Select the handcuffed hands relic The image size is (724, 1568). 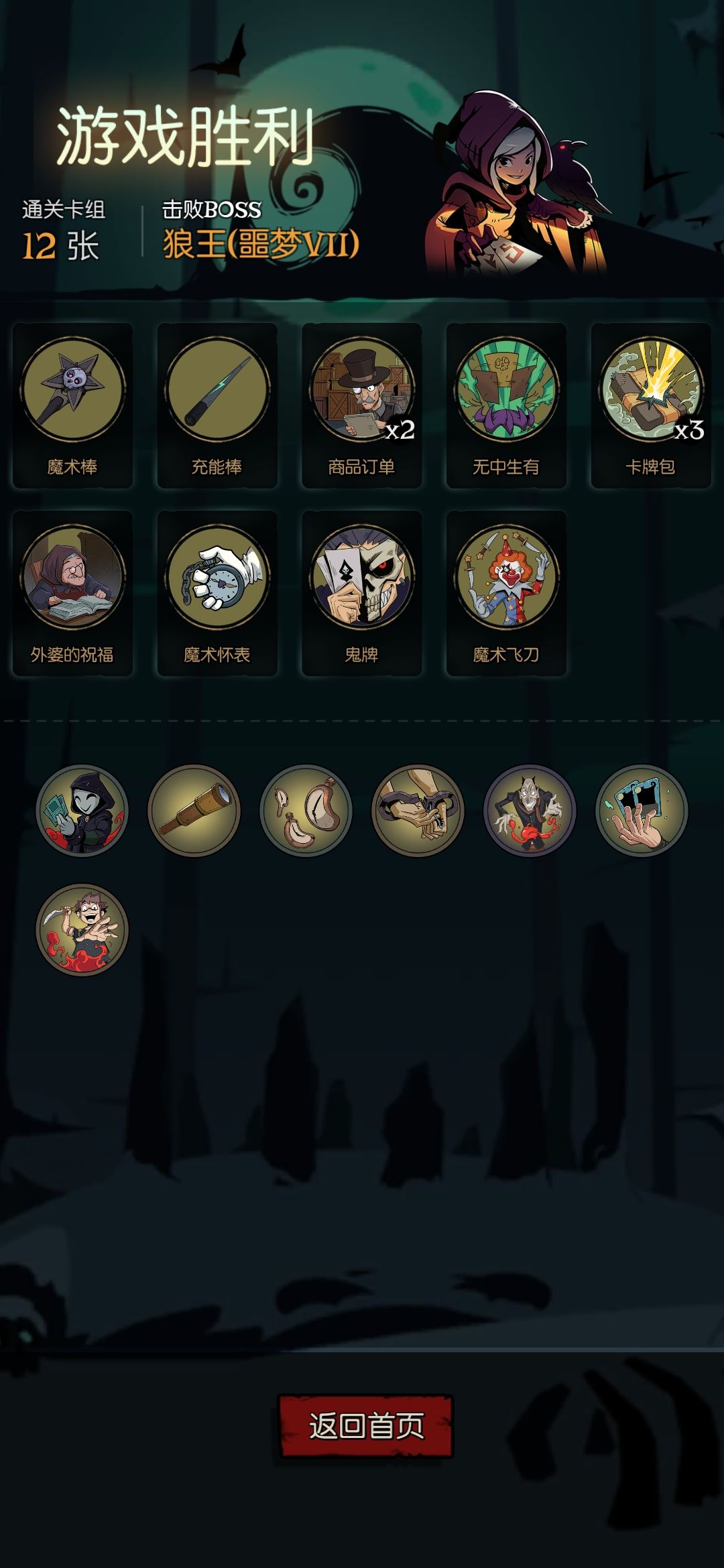418,811
